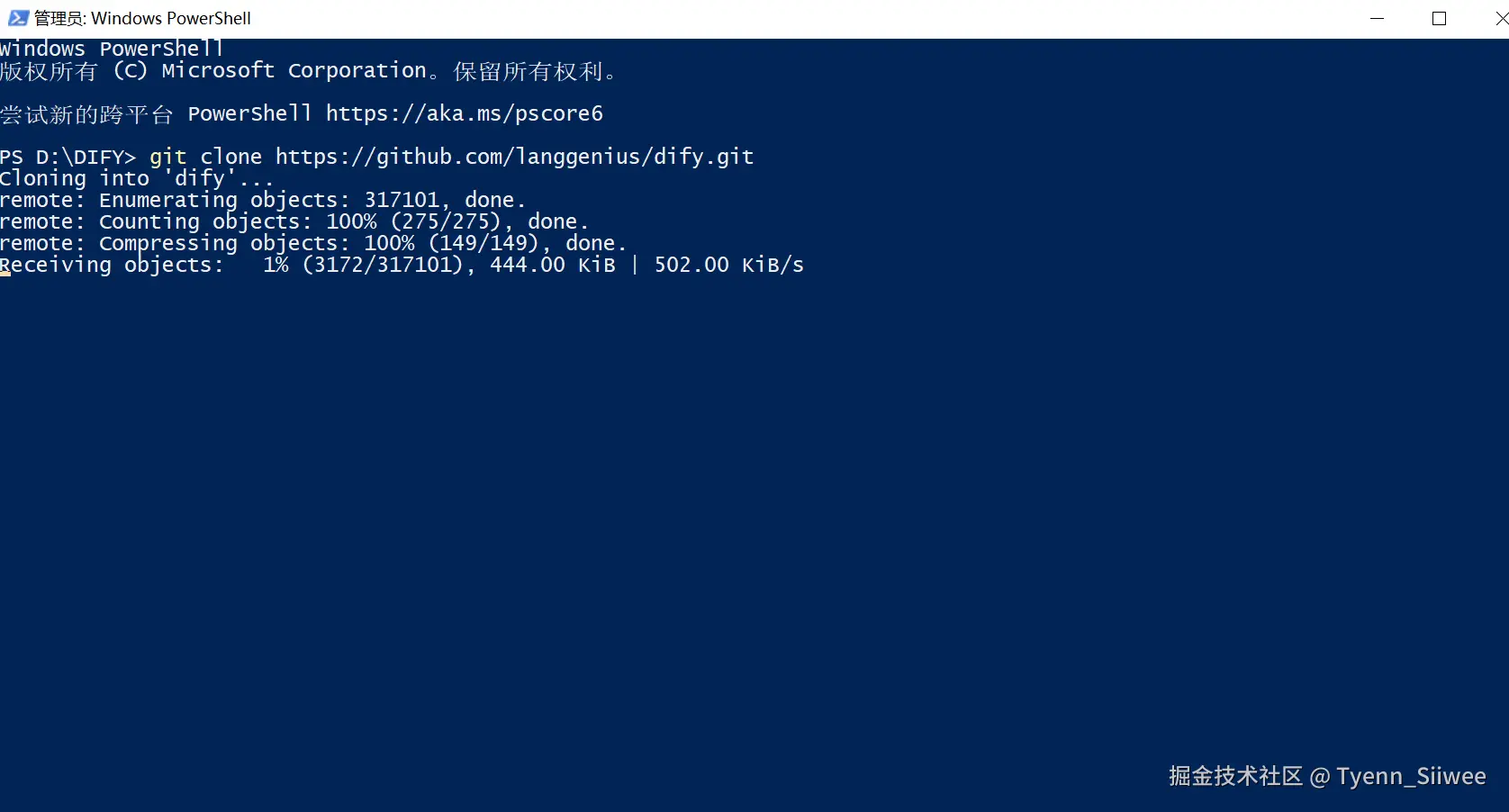
Task: Close the PowerShell window
Action: pyautogui.click(x=1499, y=18)
